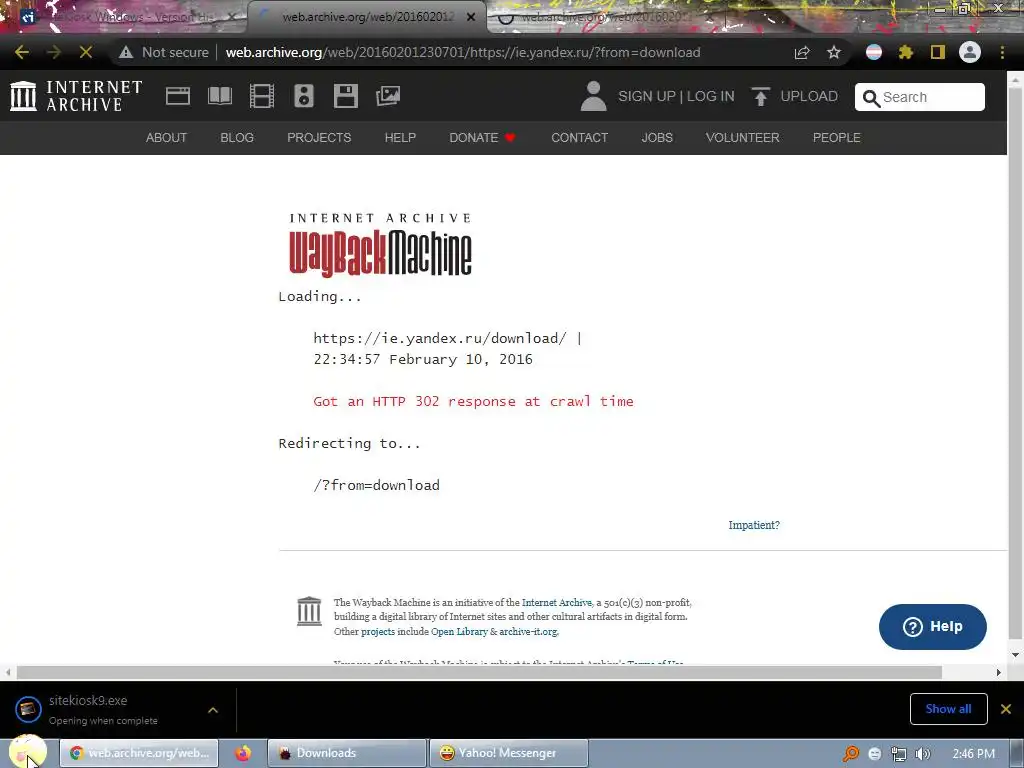1024x768 pixels.
Task: Click the Wayback Machine logo
Action: (380, 245)
